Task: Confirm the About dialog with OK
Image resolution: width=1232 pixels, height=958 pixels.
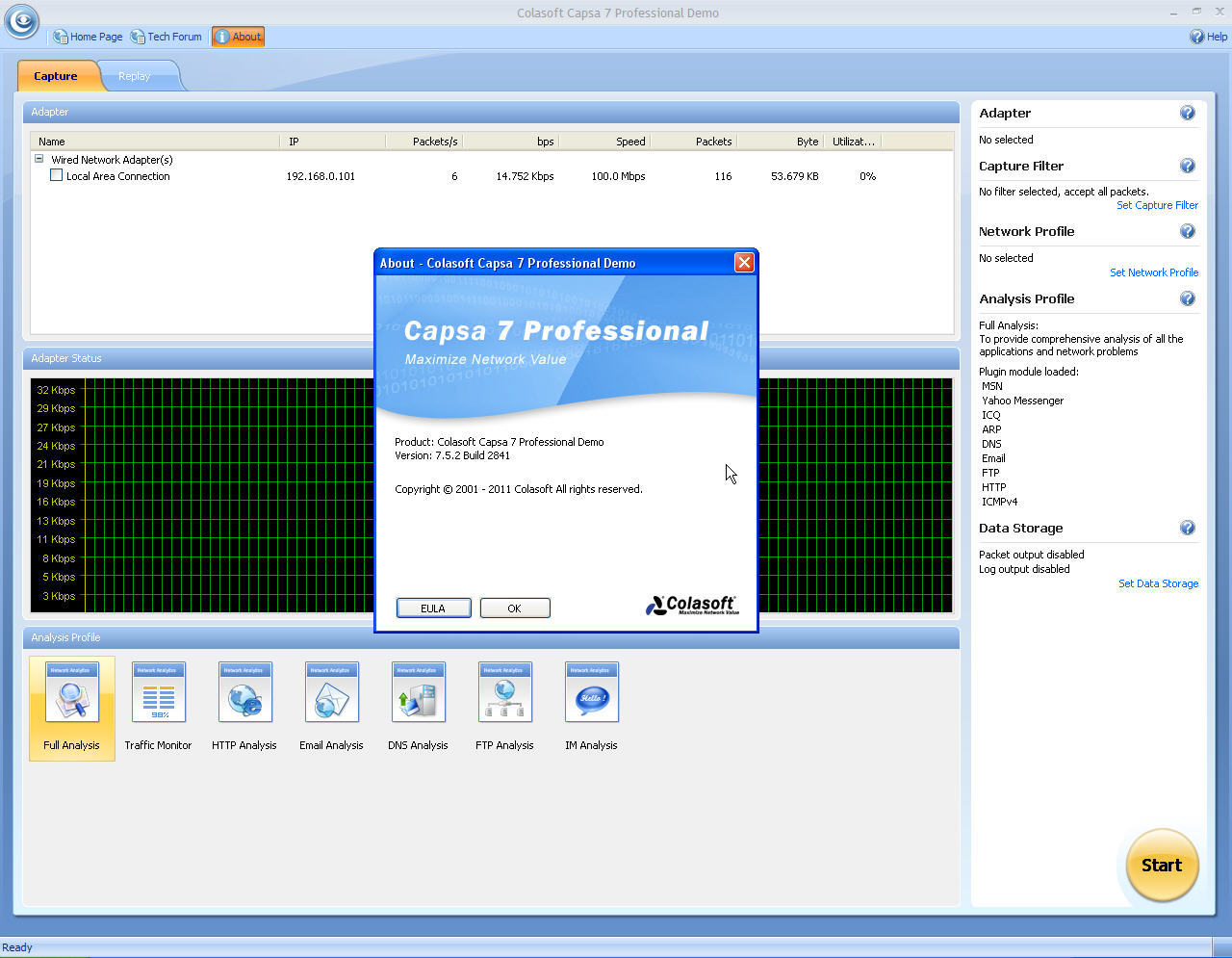Action: click(x=514, y=608)
